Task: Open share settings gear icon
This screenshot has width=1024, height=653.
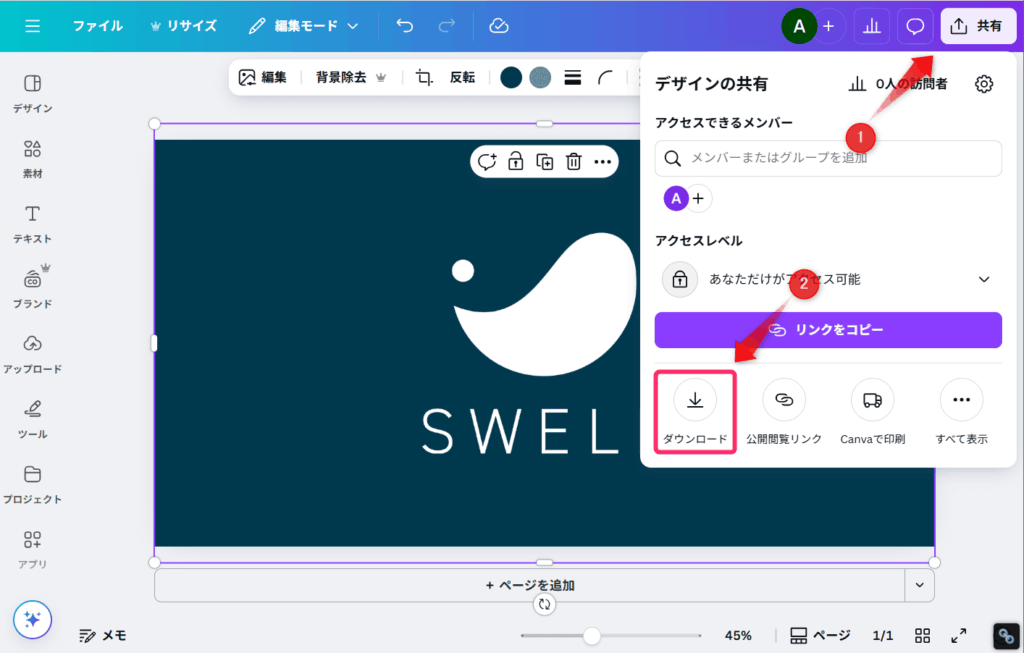Action: pos(984,84)
